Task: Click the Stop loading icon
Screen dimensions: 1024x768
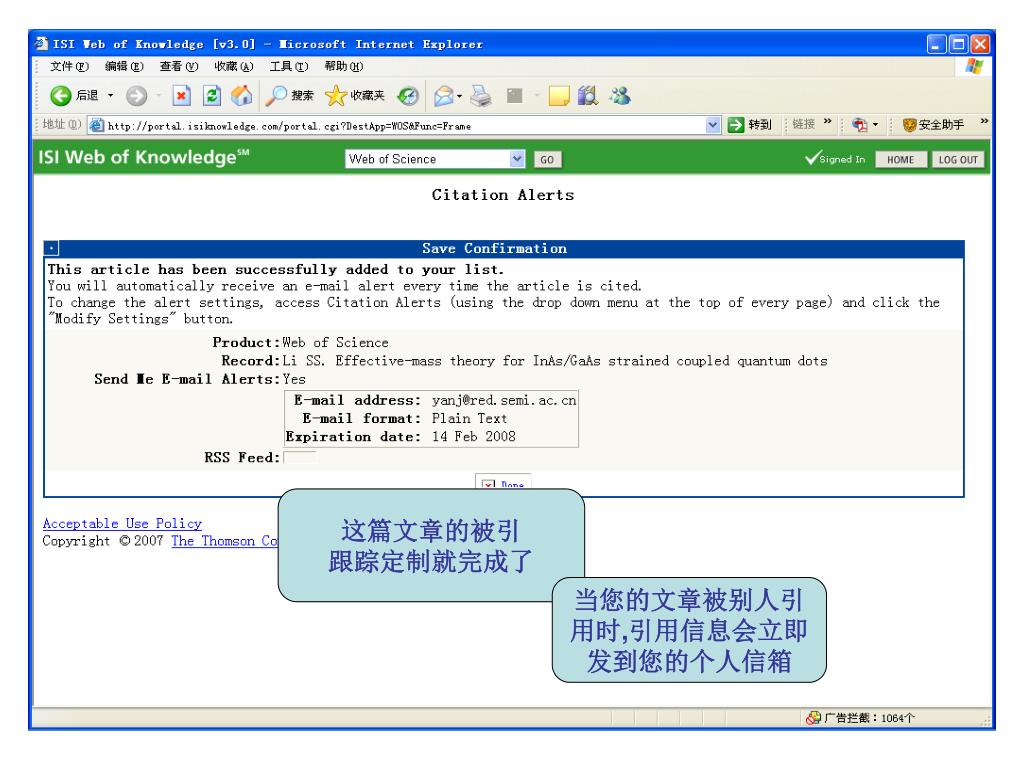Action: tap(181, 96)
